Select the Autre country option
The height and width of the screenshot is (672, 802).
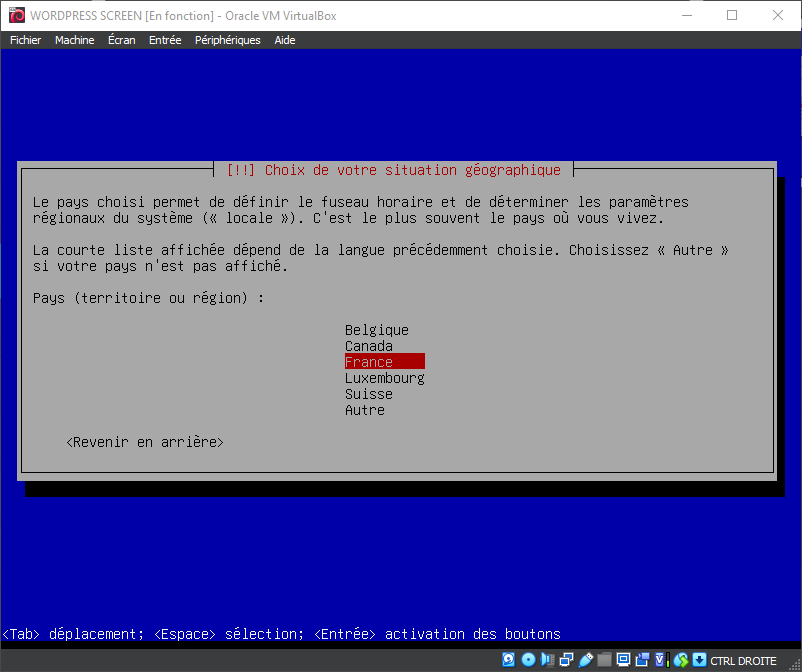point(364,410)
